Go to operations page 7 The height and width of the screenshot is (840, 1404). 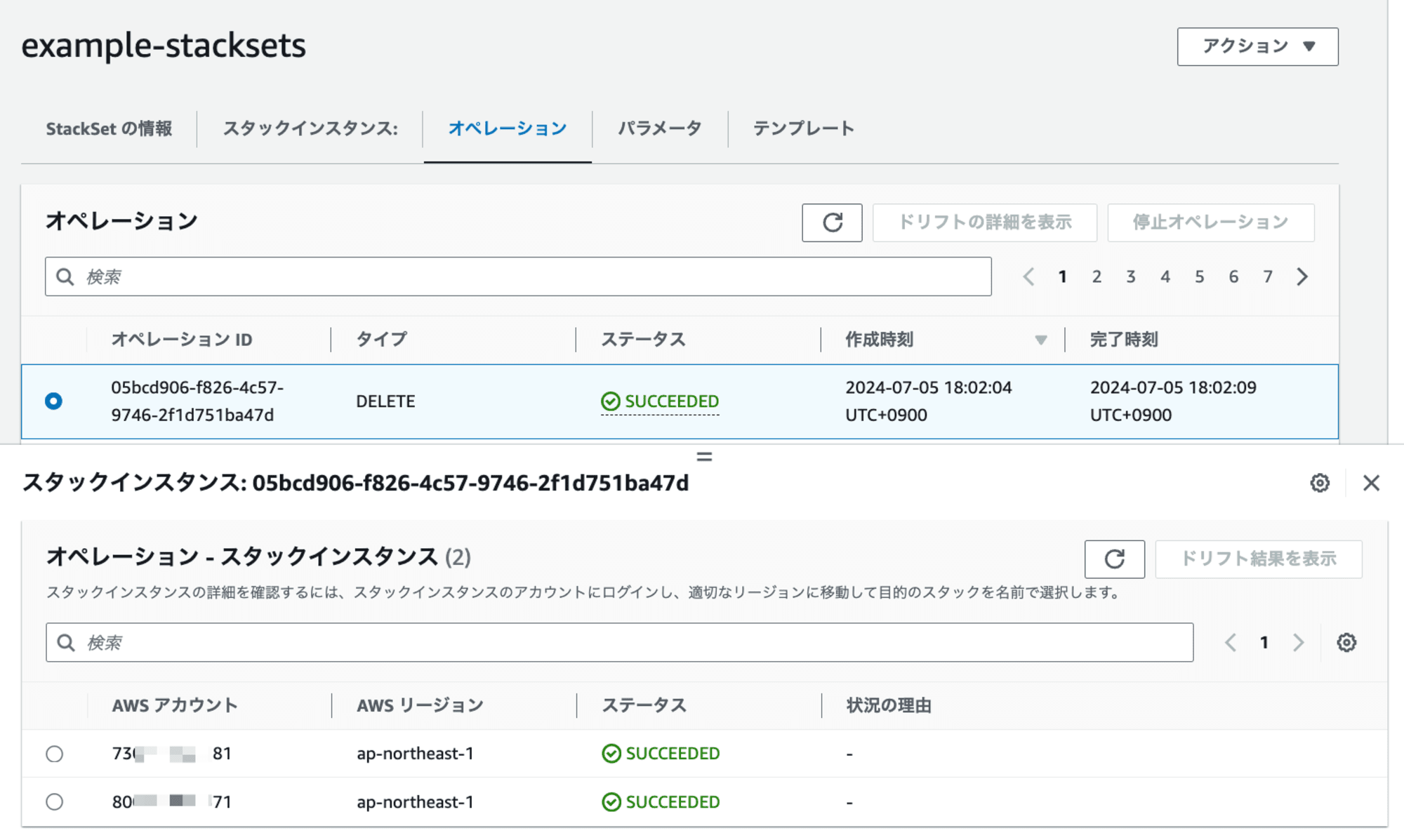point(1268,276)
